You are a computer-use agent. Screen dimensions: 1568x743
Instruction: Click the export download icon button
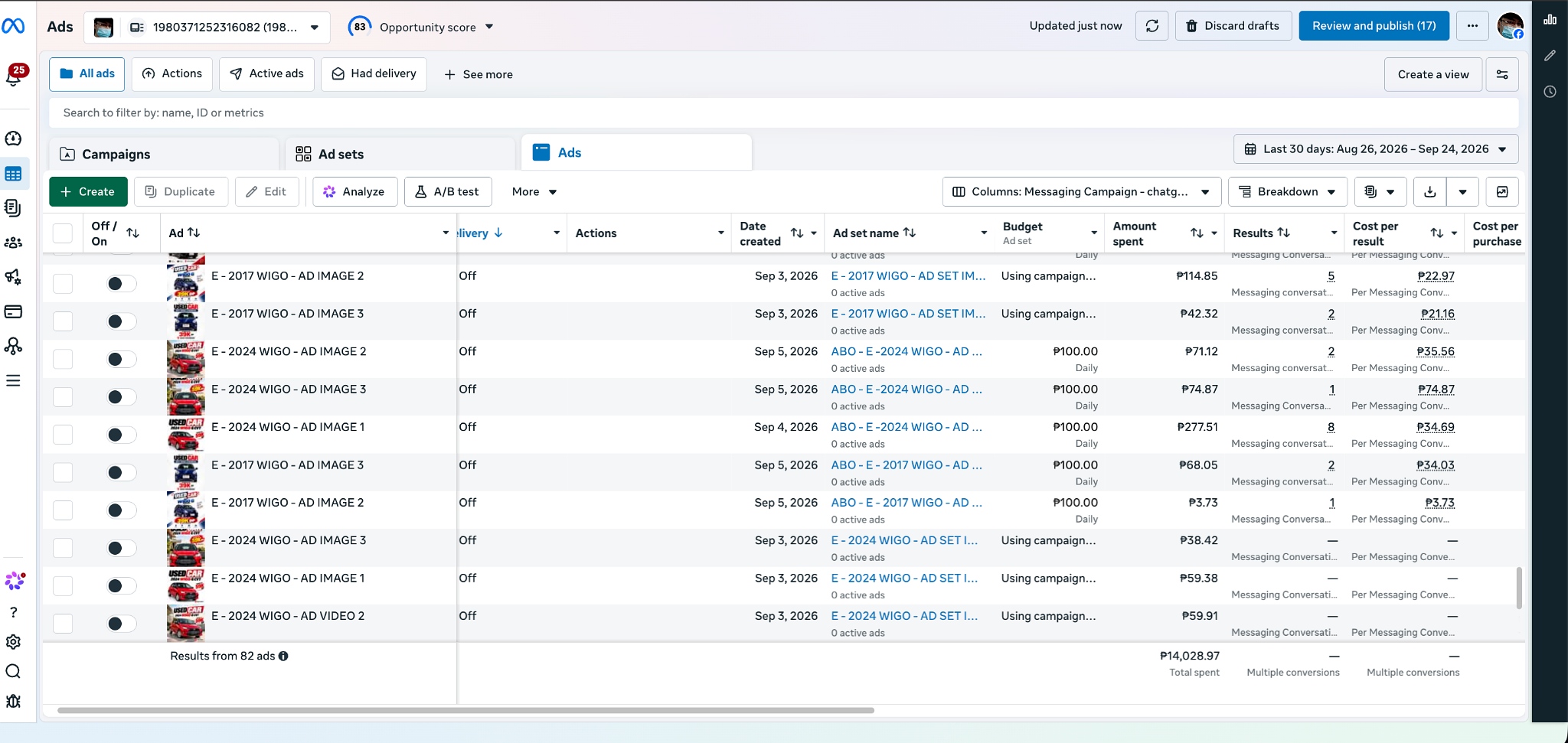(1429, 192)
